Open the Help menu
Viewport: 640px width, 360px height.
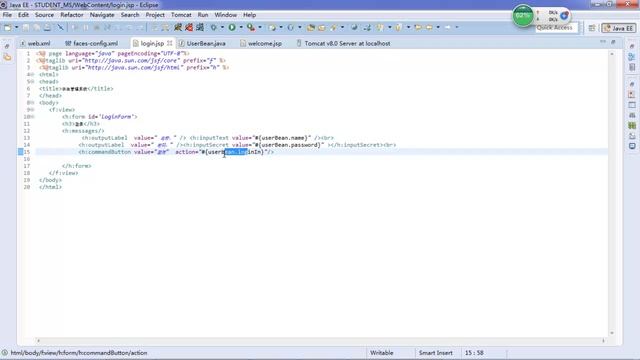coord(249,15)
